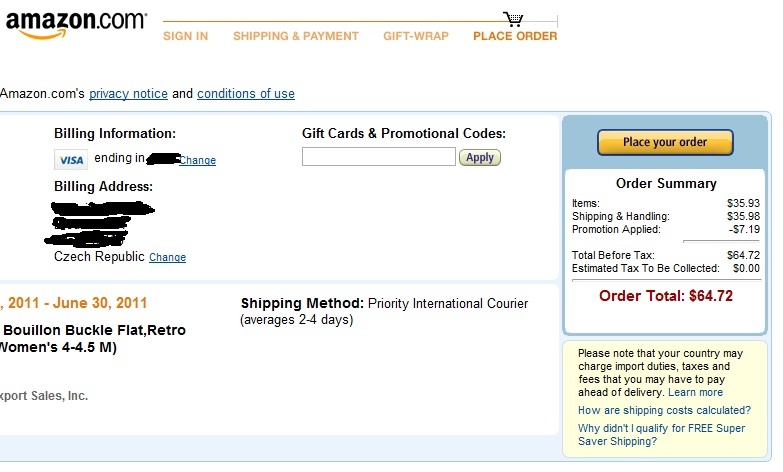This screenshot has height=472, width=783.
Task: Open FREE Super Saver Shipping question link
Action: [660, 434]
